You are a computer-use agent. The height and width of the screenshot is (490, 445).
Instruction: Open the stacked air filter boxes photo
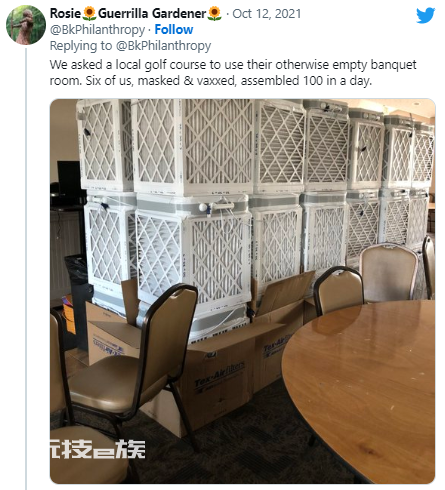pyautogui.click(x=242, y=291)
